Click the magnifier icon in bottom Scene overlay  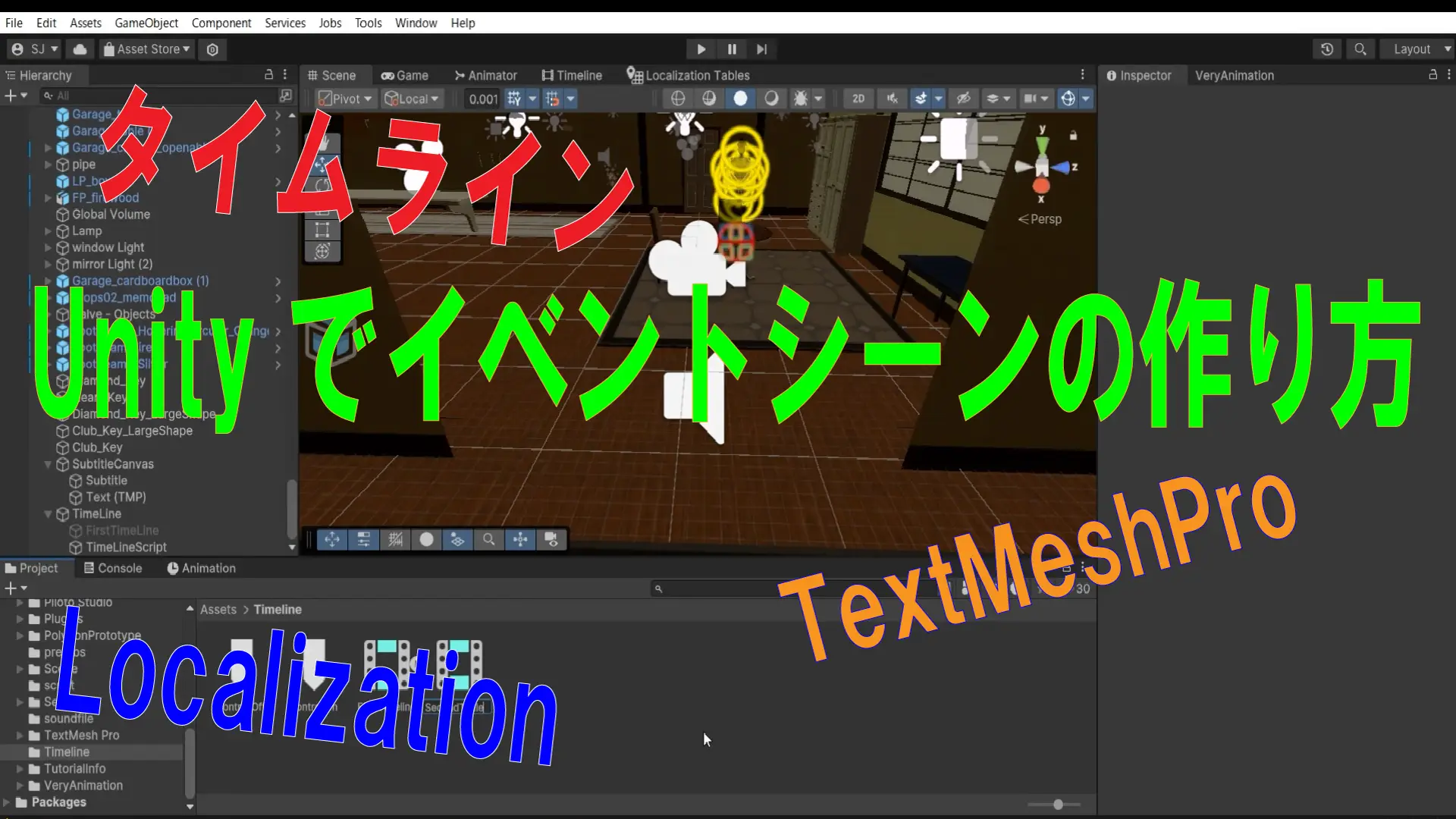click(489, 539)
